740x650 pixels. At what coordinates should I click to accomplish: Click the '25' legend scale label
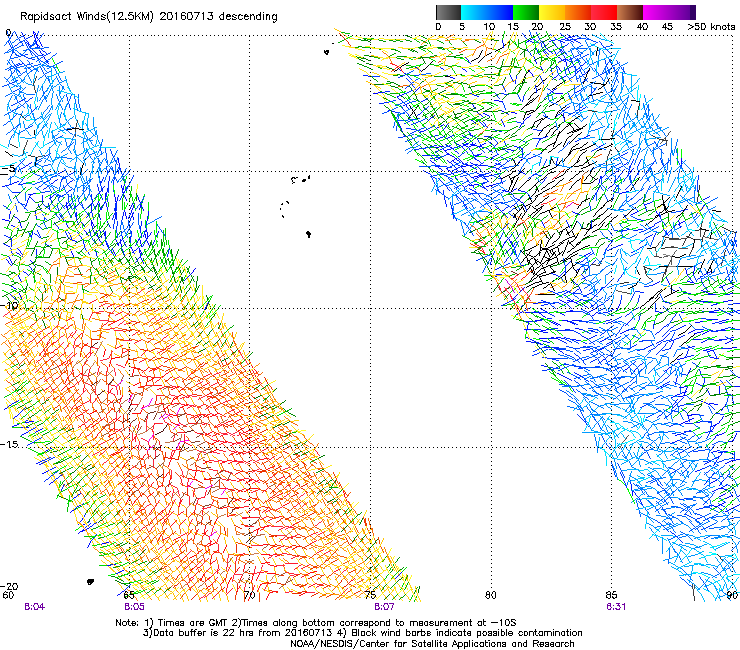pos(565,26)
